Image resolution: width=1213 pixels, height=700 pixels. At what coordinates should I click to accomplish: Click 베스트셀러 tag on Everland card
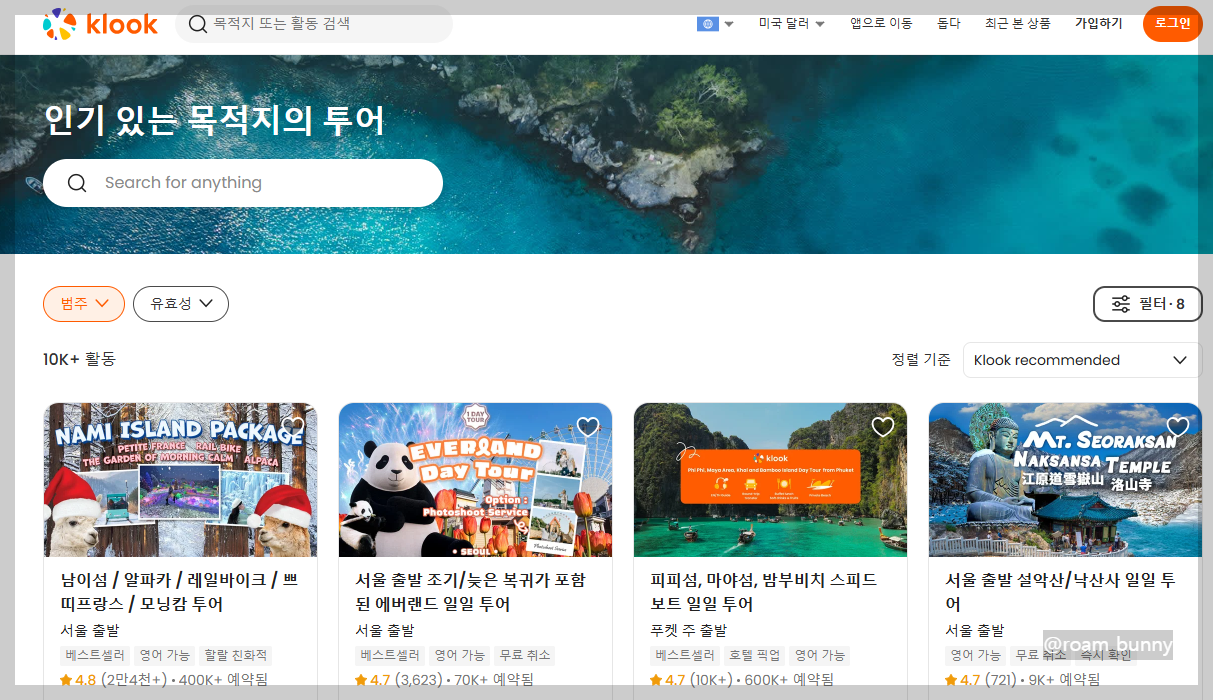tap(390, 656)
